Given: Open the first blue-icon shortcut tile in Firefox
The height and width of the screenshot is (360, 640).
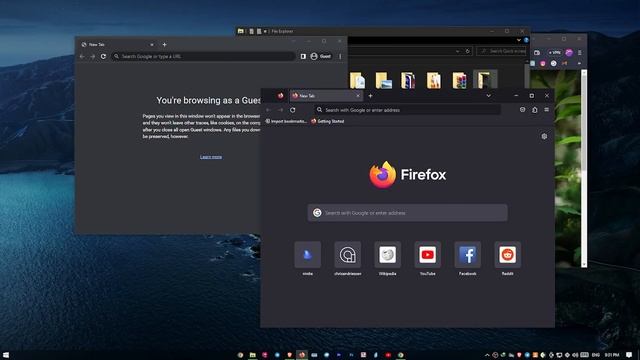Looking at the screenshot, I should coord(307,255).
